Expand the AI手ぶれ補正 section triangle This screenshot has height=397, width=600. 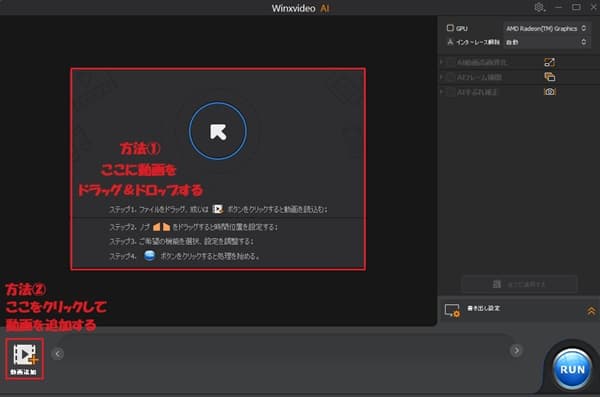point(441,92)
